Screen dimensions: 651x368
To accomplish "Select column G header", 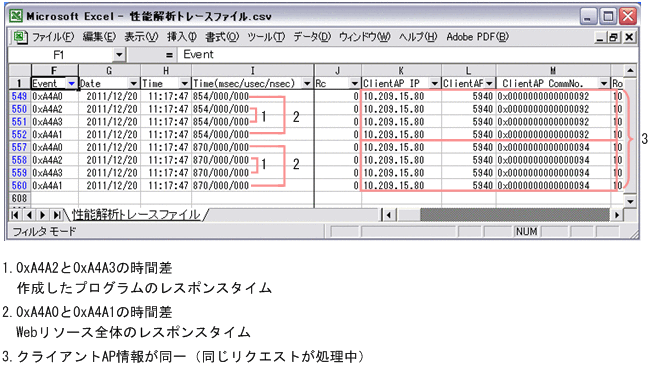I will click(x=110, y=71).
